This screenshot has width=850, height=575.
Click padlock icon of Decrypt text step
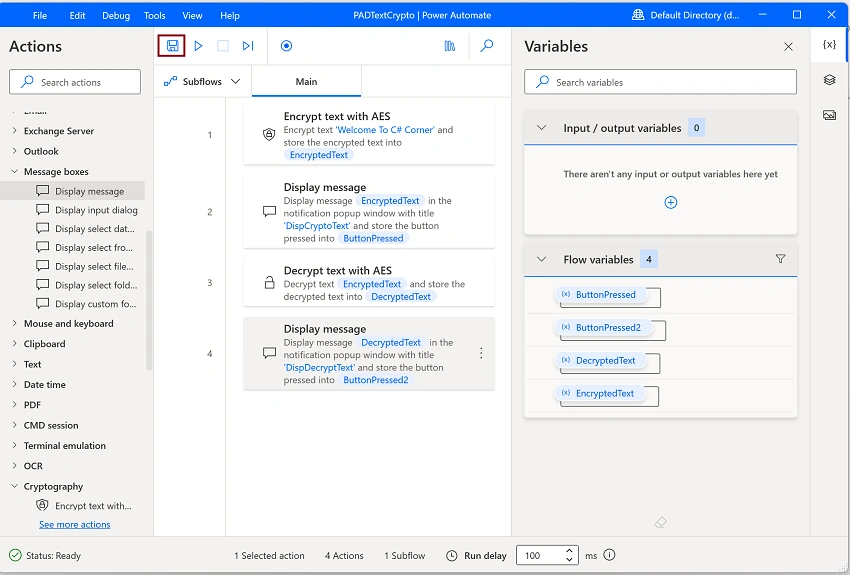click(x=269, y=282)
